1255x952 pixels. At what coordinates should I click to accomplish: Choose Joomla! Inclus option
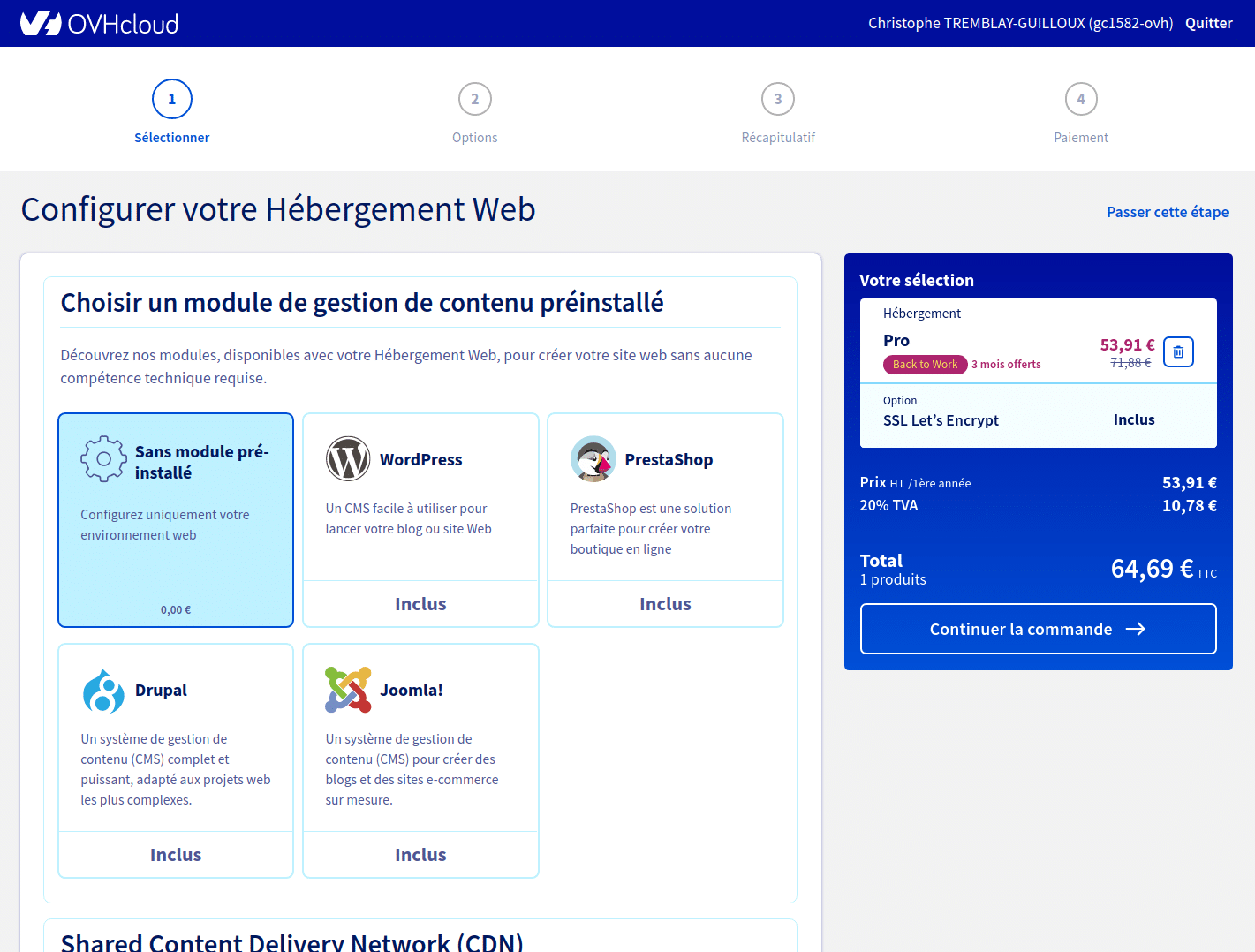click(x=420, y=855)
